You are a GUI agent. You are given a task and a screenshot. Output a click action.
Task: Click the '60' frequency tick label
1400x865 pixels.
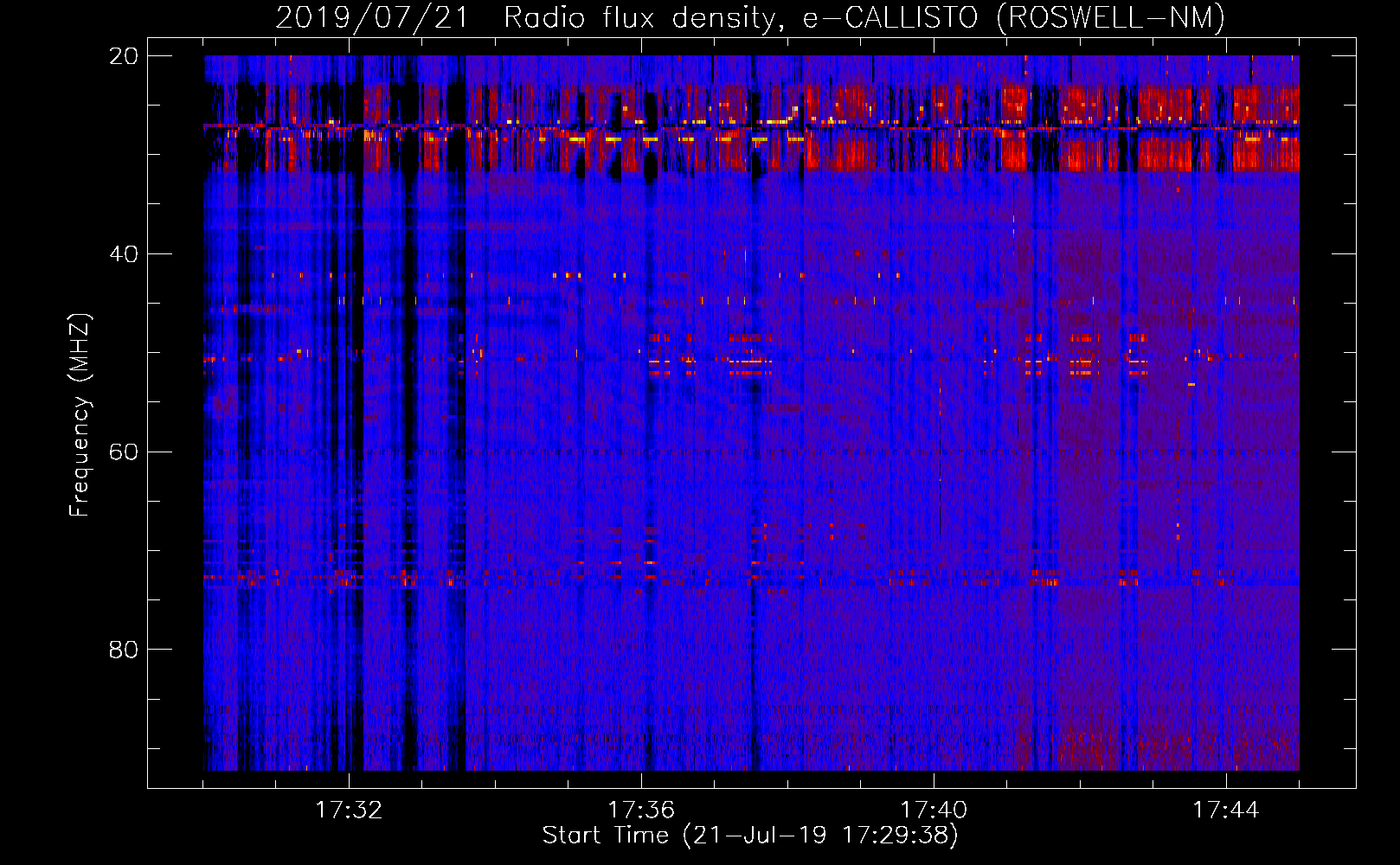click(123, 452)
